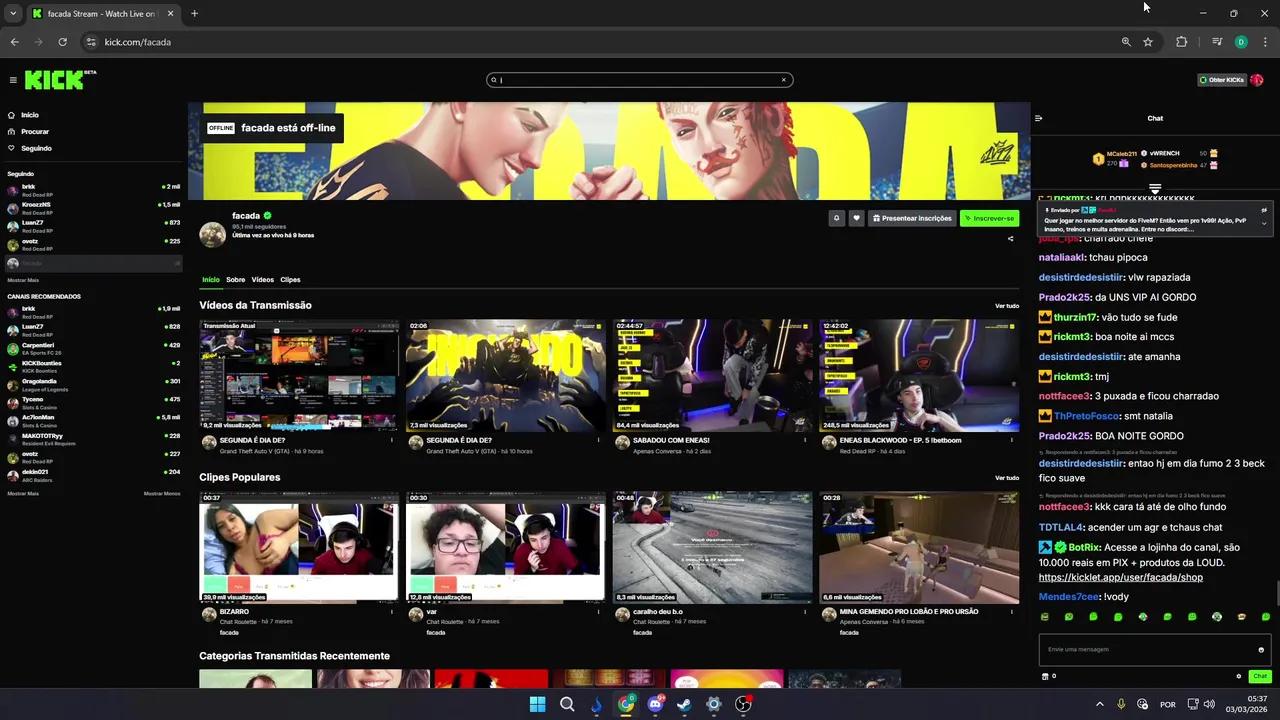The height and width of the screenshot is (720, 1280).
Task: Click the green Chat send button
Action: (1260, 676)
